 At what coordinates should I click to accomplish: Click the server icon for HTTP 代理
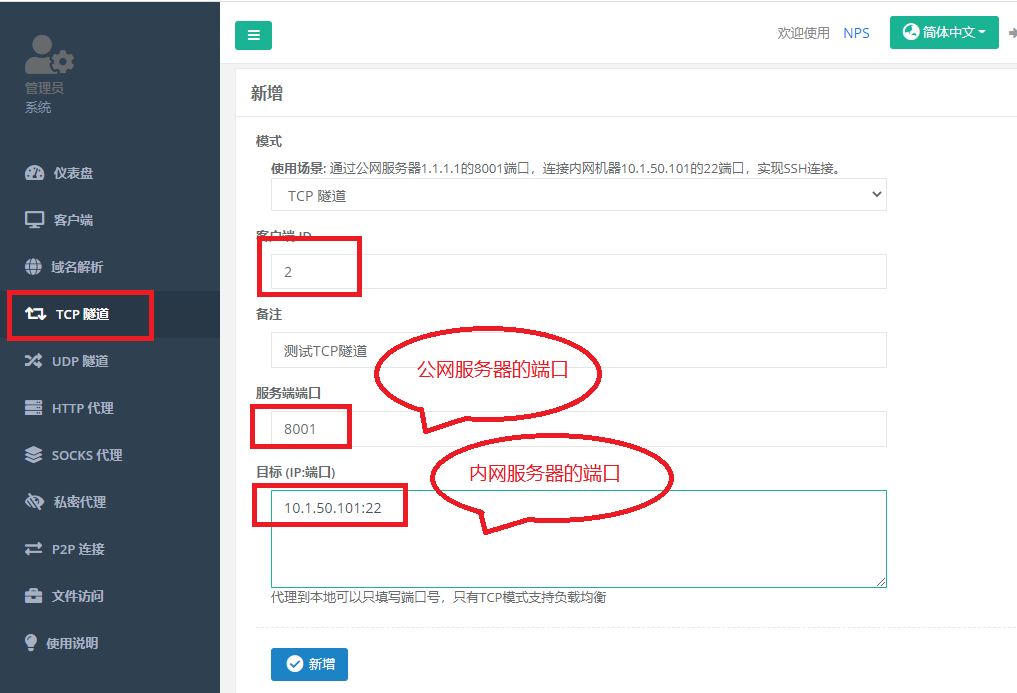click(34, 408)
